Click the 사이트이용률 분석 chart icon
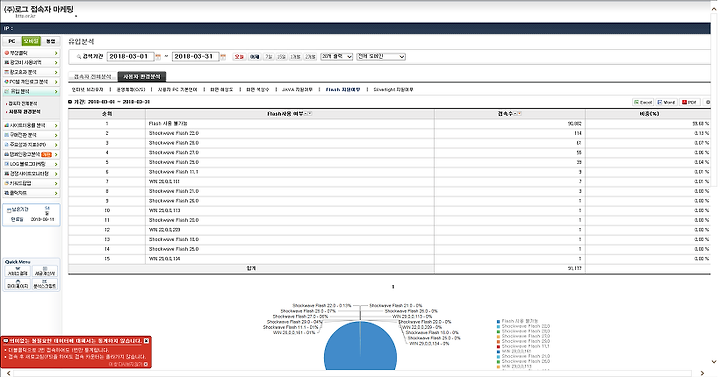 6,125
